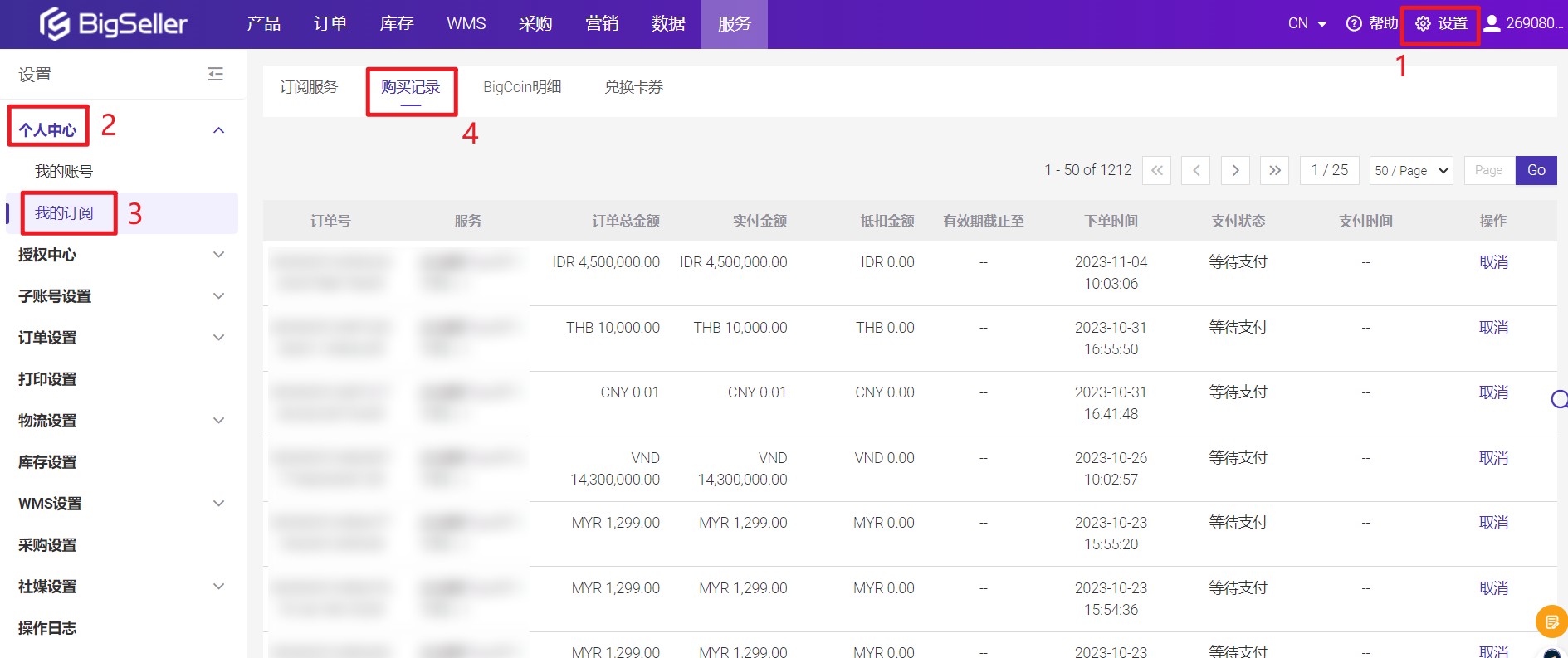Open 采购设置 in the sidebar
The width and height of the screenshot is (1568, 658).
(47, 545)
